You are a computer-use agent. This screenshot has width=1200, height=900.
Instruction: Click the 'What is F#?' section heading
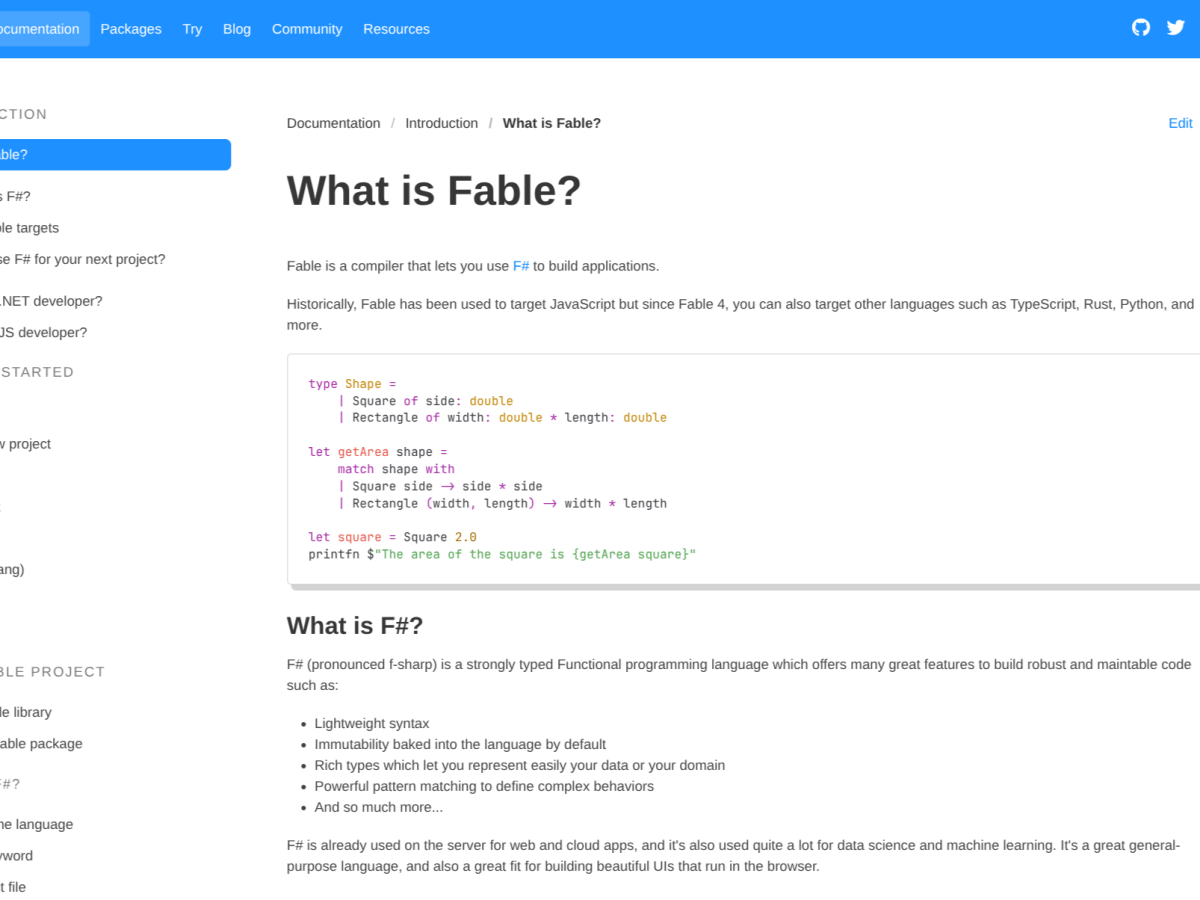pyautogui.click(x=355, y=626)
